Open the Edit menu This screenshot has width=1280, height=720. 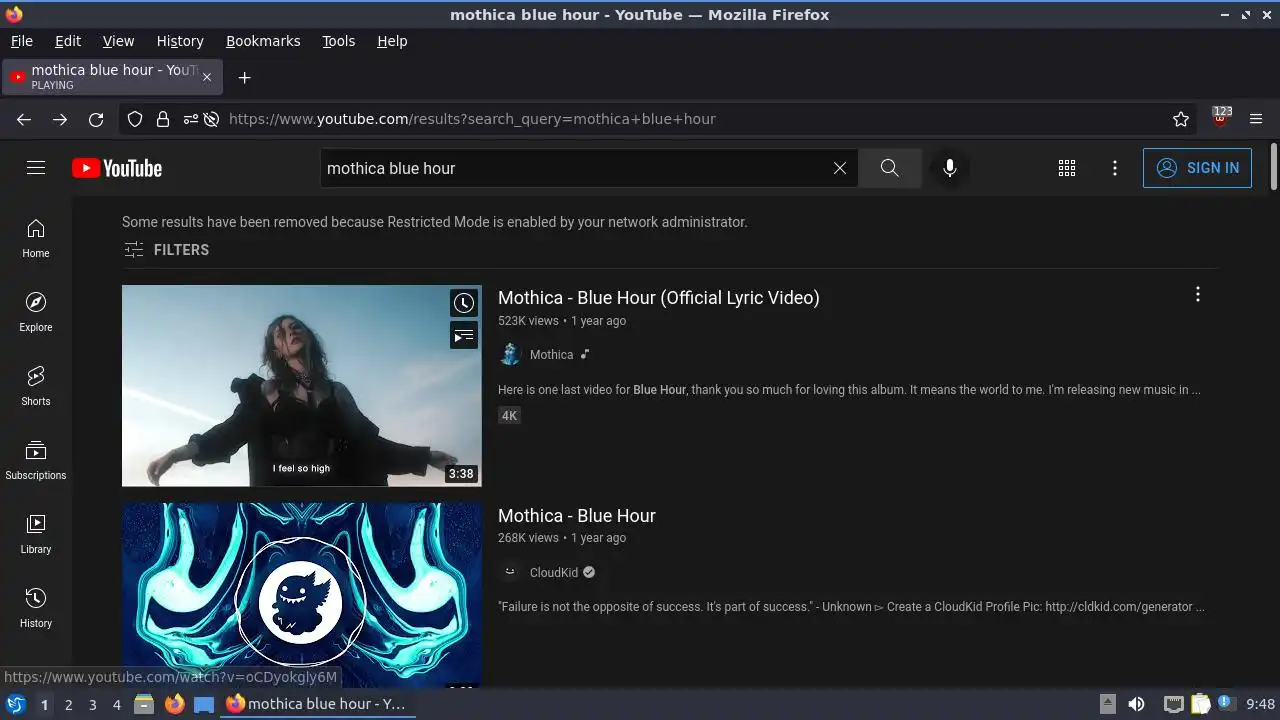[x=68, y=41]
